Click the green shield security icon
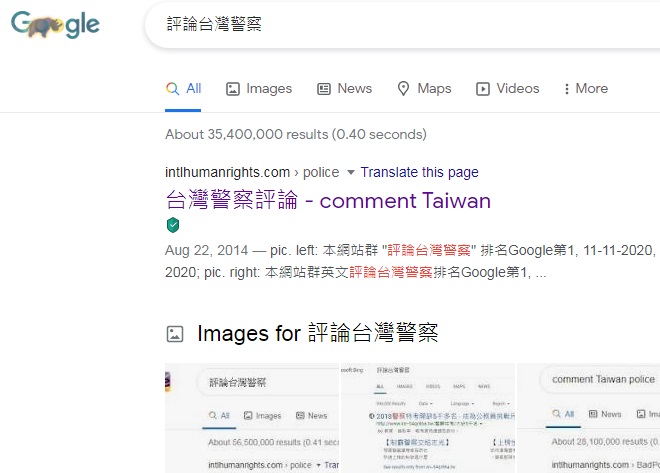660x473 pixels. 172,225
